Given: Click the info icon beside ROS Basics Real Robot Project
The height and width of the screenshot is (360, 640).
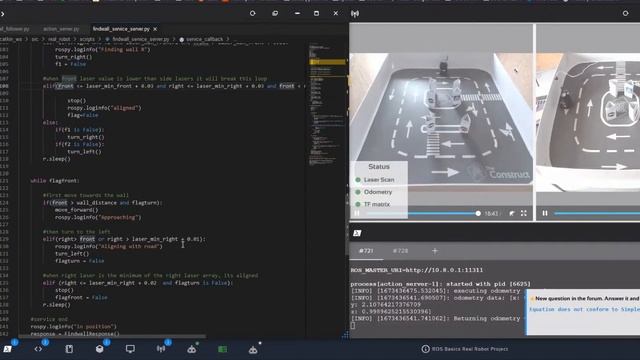Looking at the screenshot, I should point(425,349).
